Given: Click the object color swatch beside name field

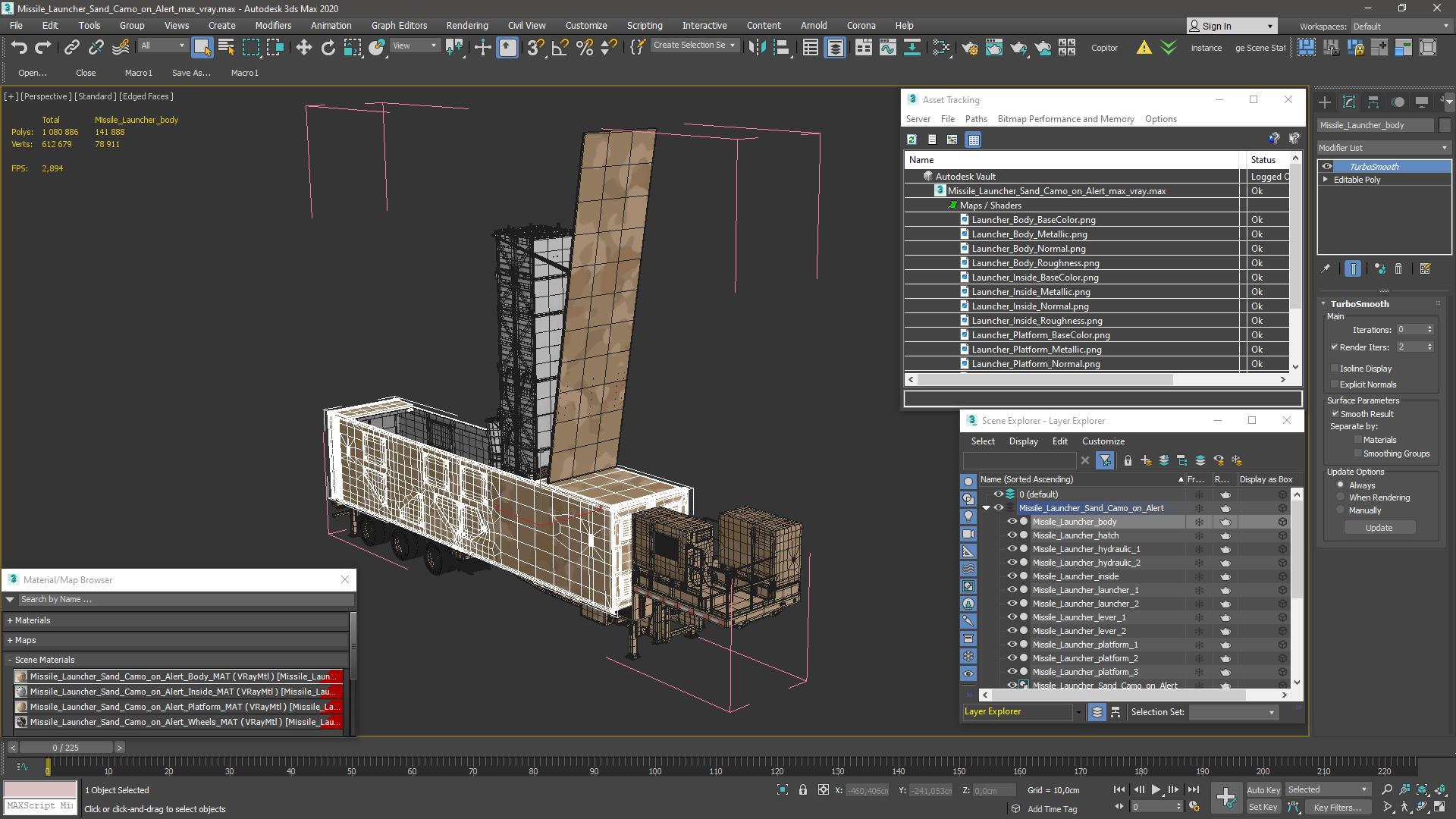Looking at the screenshot, I should [x=1445, y=125].
